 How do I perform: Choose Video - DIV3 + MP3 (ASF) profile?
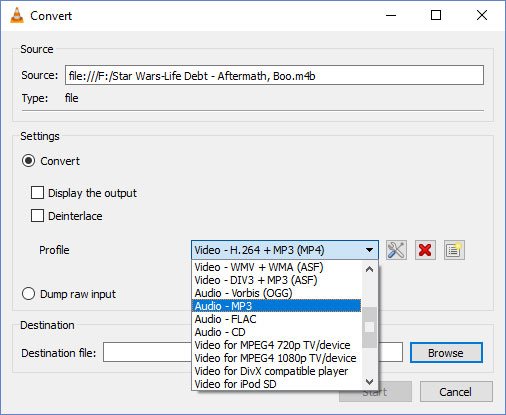click(276, 280)
